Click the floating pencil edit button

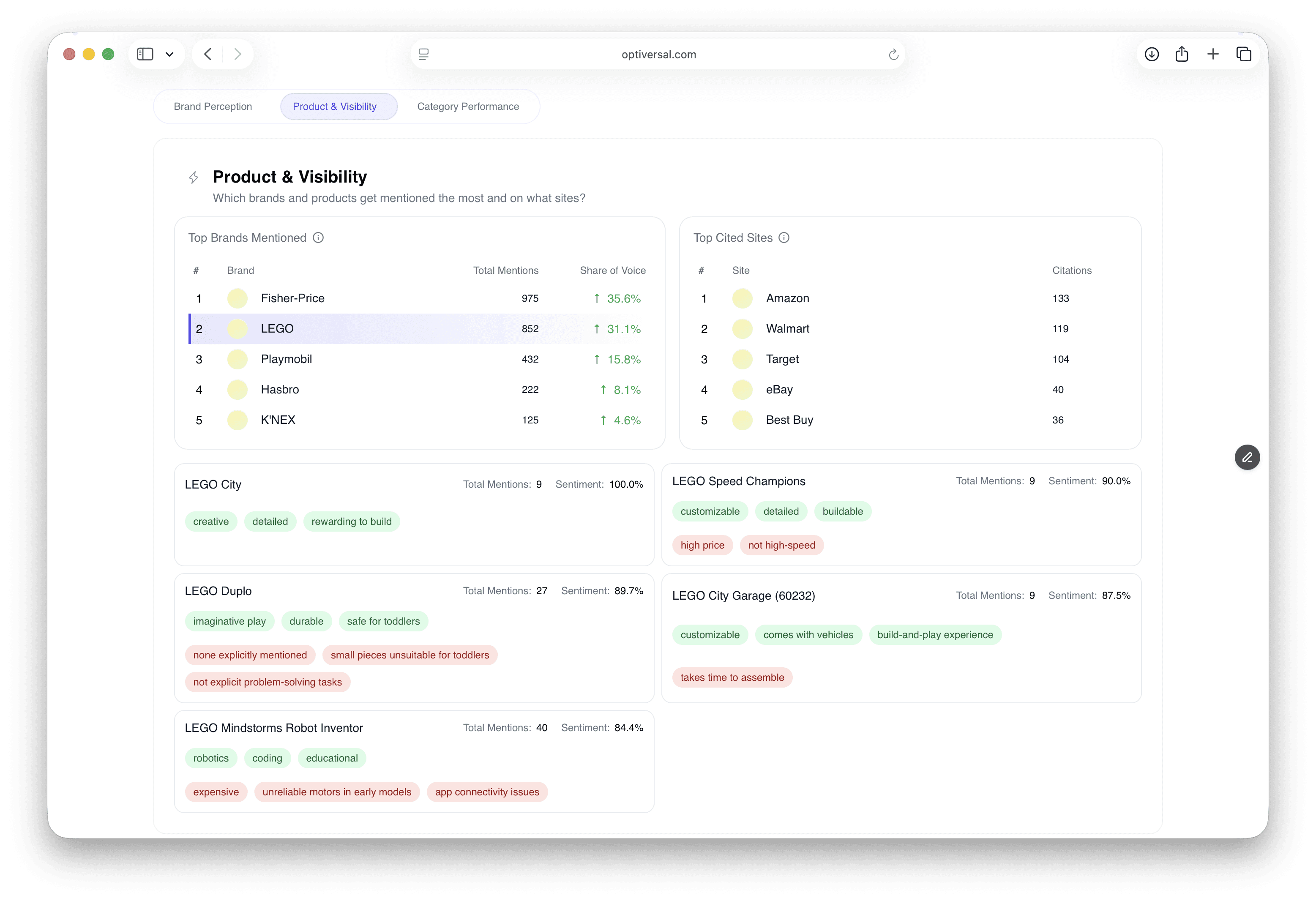point(1247,458)
